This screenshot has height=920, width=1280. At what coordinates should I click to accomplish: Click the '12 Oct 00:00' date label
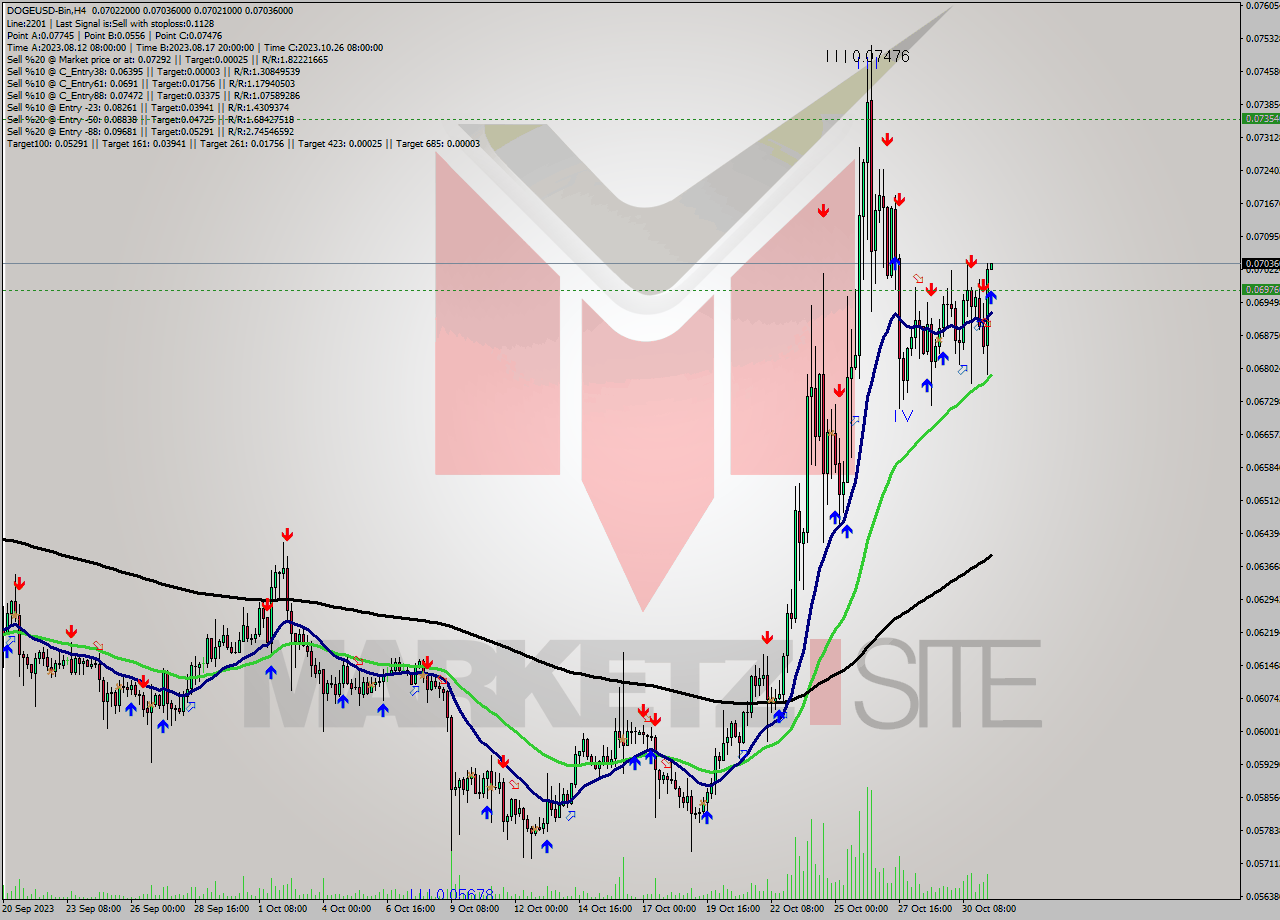[541, 909]
